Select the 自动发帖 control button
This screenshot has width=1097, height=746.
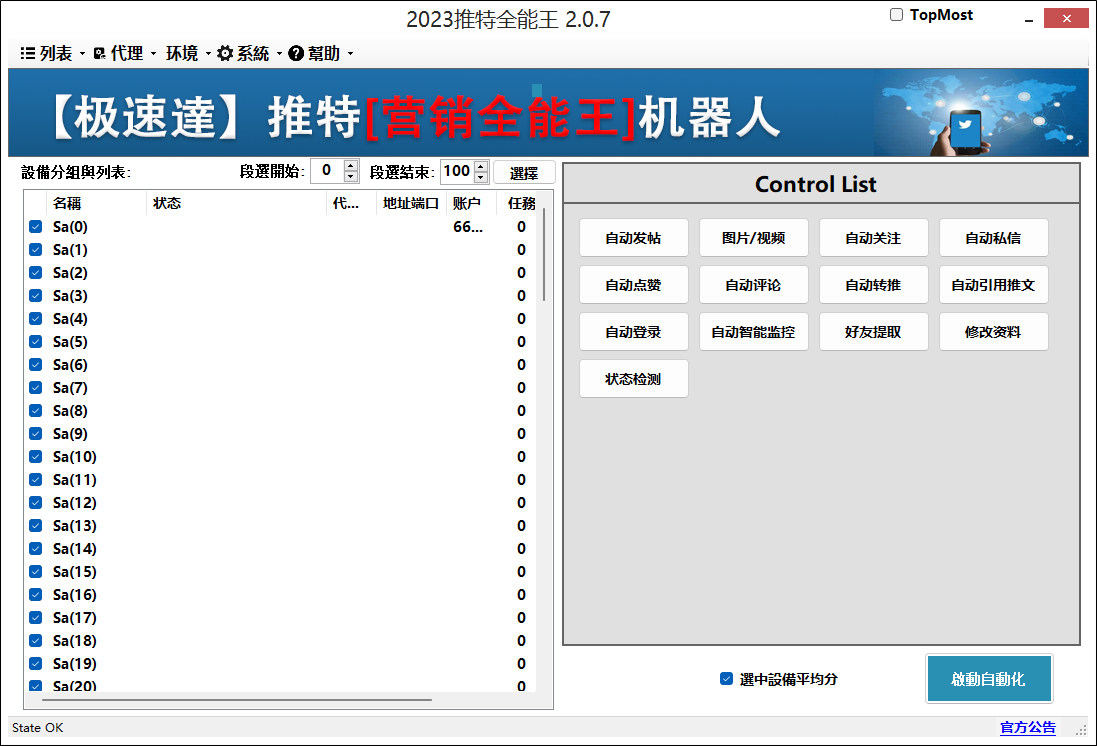(633, 238)
